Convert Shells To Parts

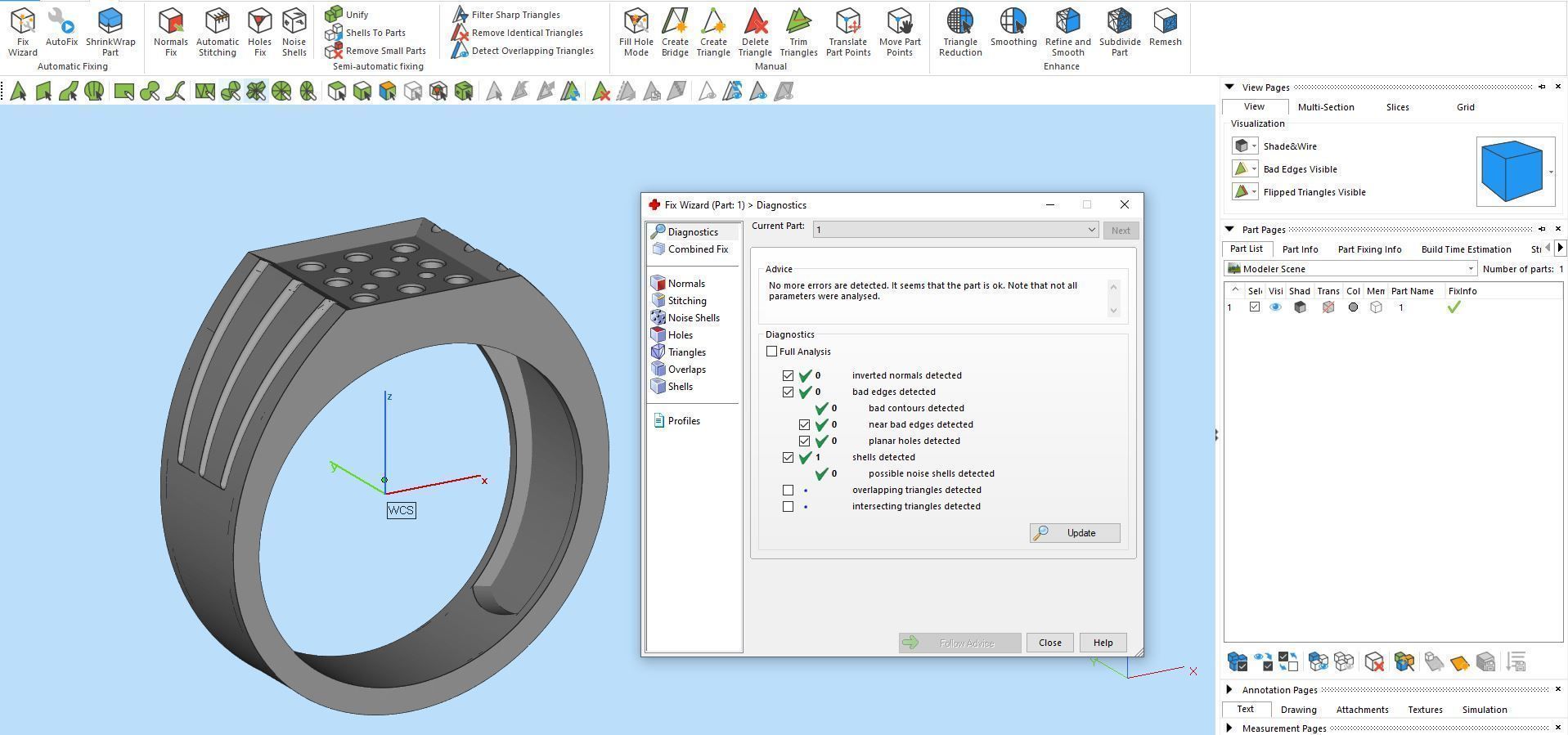click(365, 33)
